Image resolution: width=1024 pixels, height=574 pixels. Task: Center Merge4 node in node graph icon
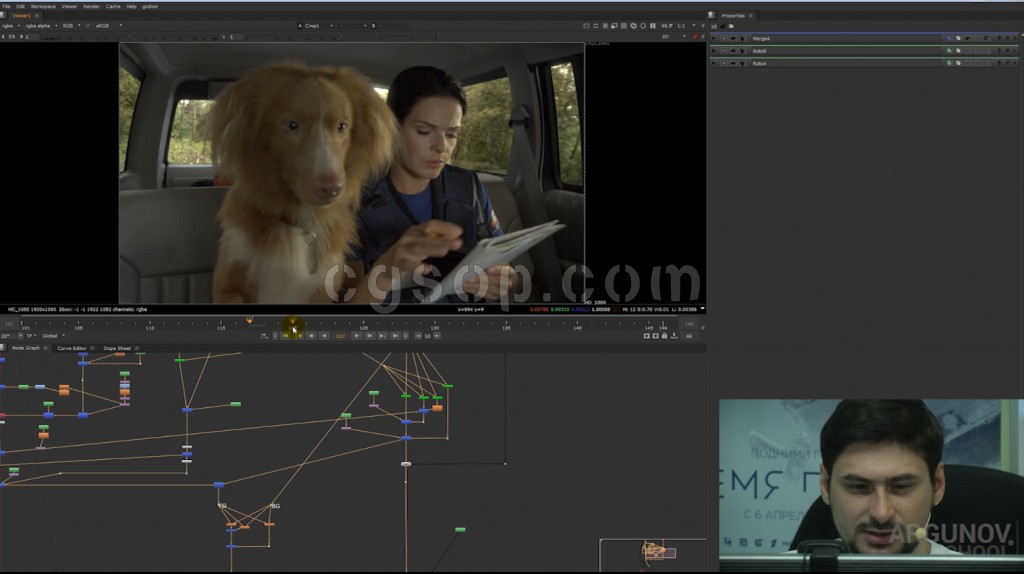(x=724, y=39)
